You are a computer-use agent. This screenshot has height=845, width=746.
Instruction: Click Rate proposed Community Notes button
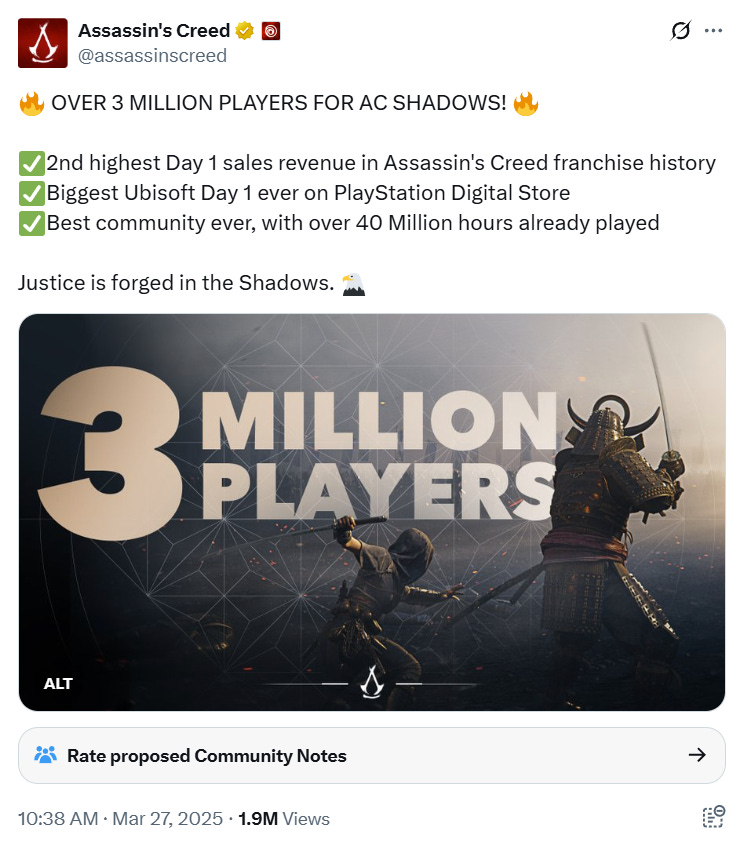point(372,755)
